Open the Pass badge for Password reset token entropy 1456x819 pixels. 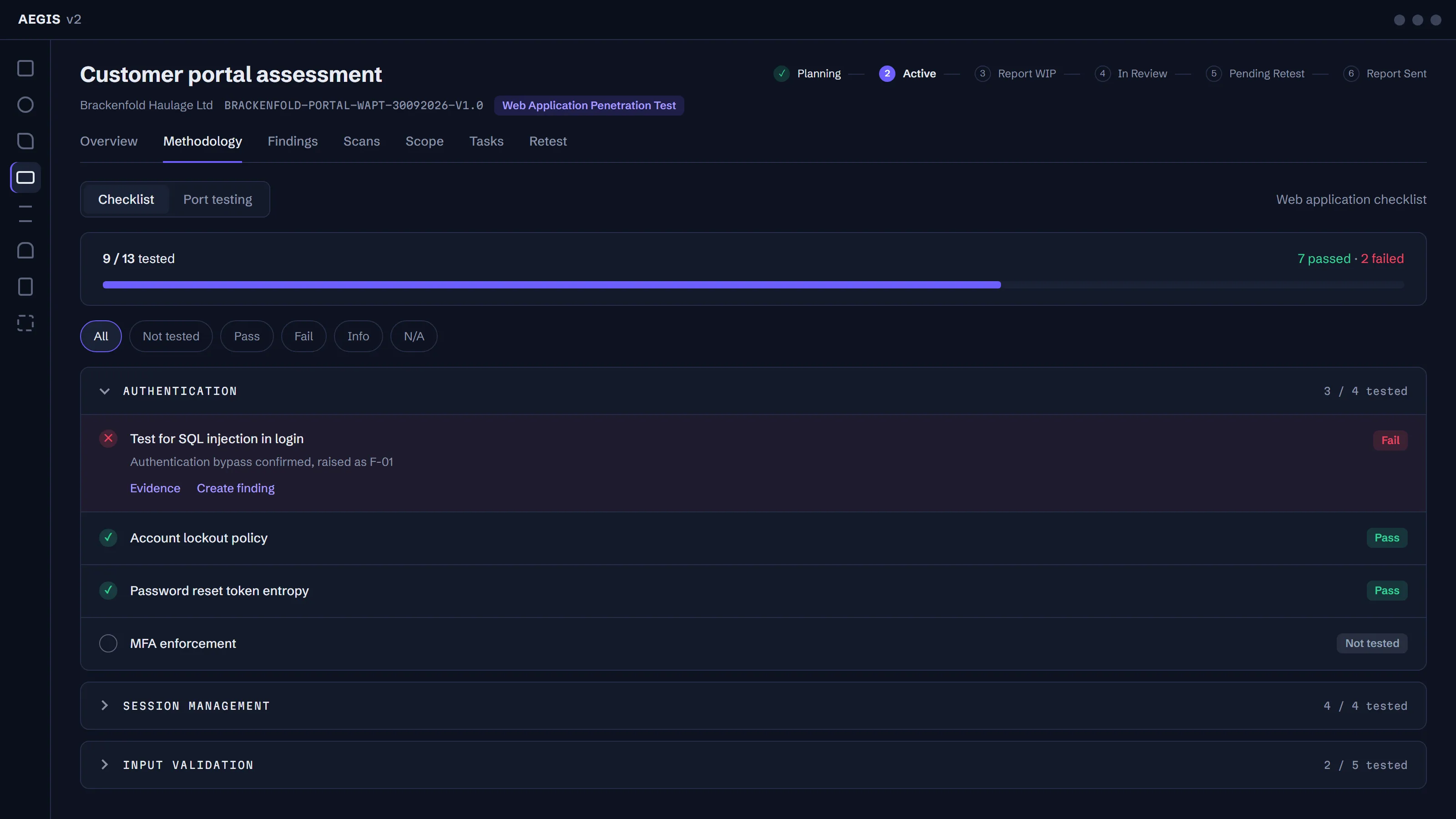1386,591
